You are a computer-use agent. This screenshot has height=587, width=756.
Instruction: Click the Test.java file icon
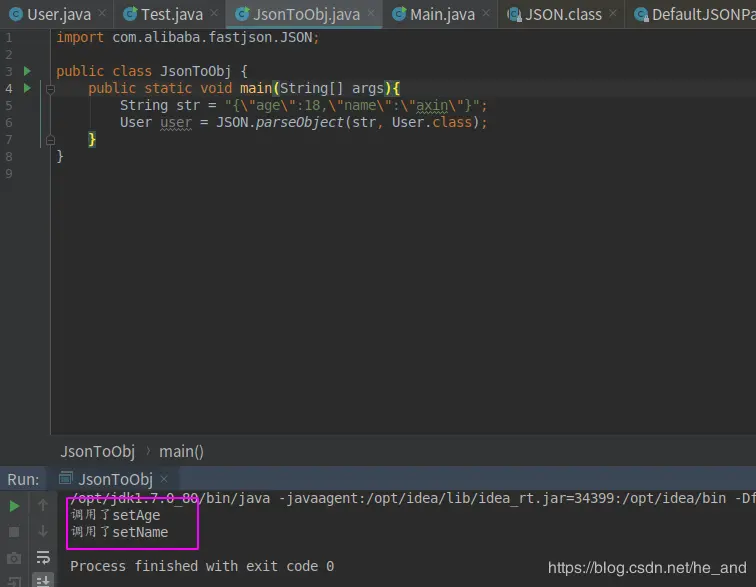[x=130, y=14]
